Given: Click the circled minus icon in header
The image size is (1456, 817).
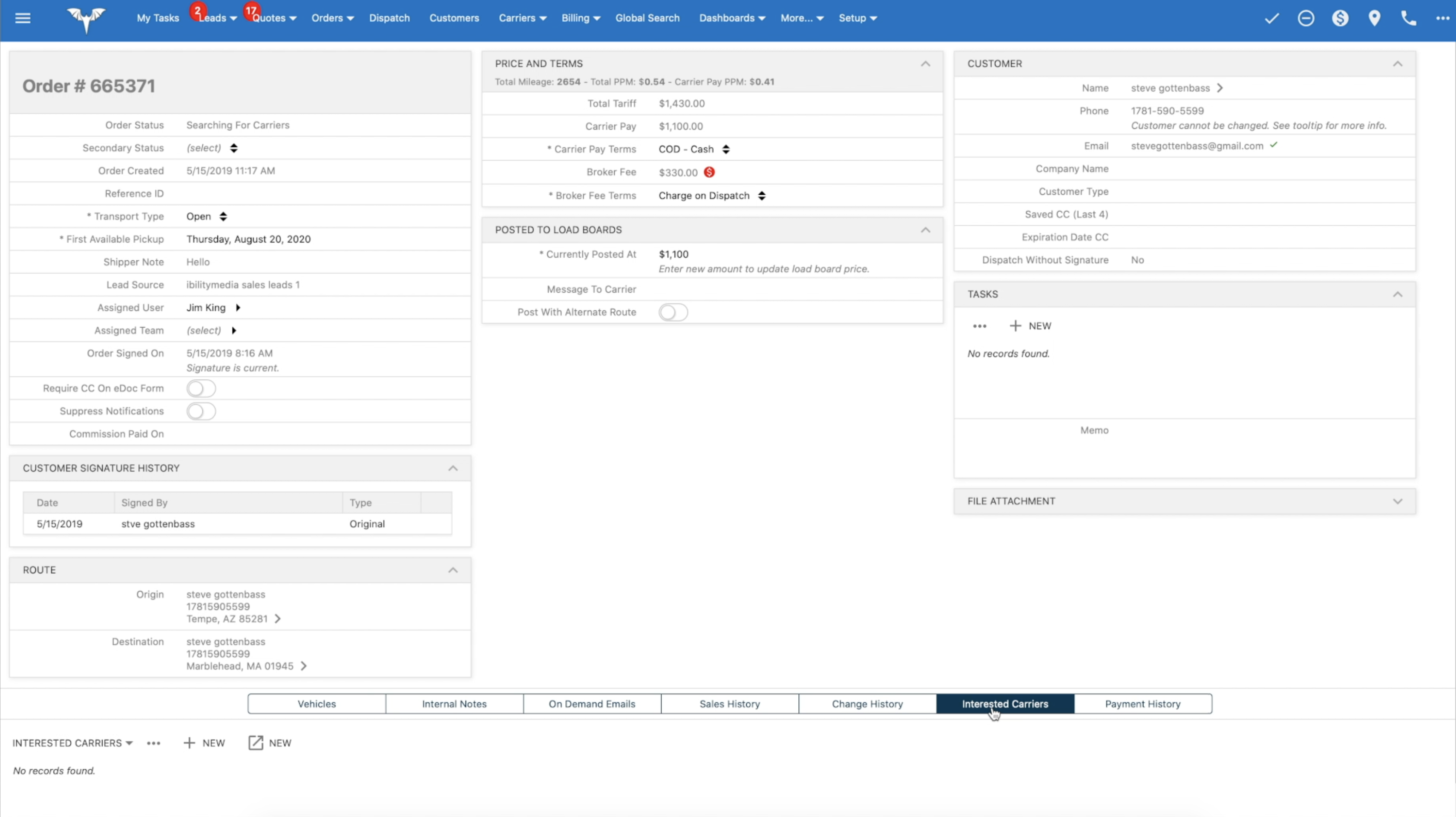Looking at the screenshot, I should 1306,18.
